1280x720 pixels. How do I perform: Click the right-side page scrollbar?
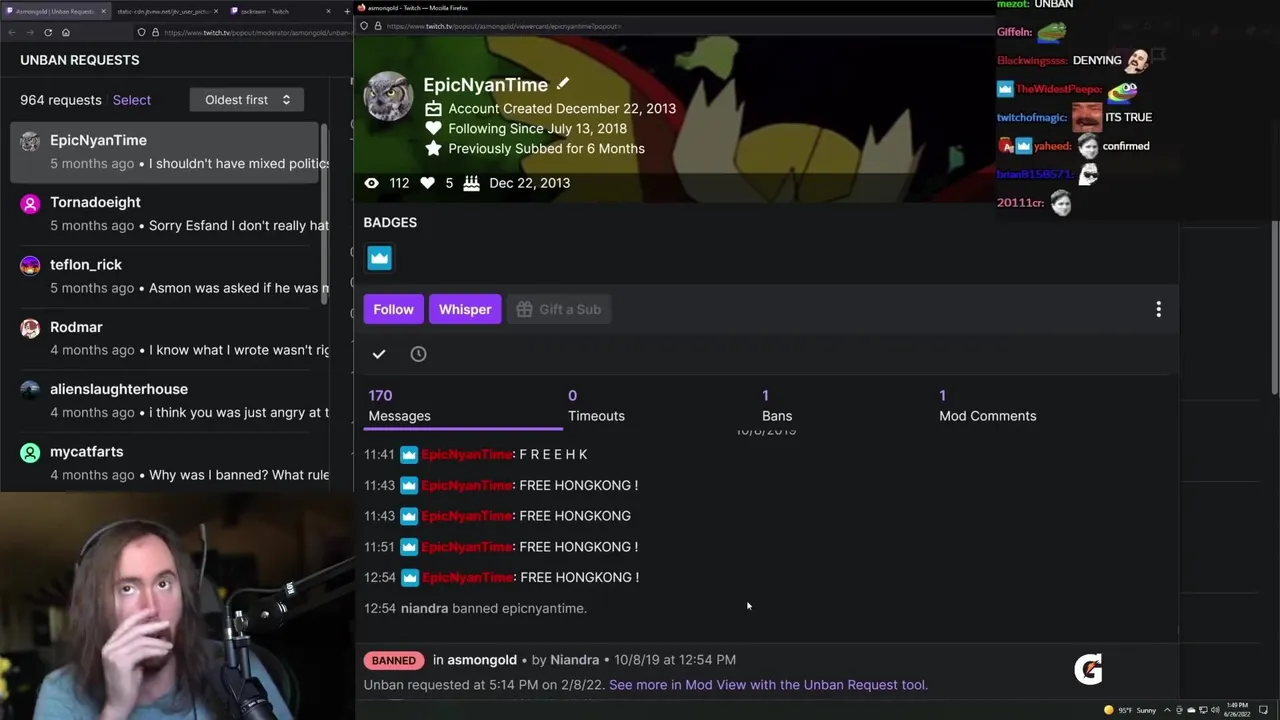coord(1274,307)
